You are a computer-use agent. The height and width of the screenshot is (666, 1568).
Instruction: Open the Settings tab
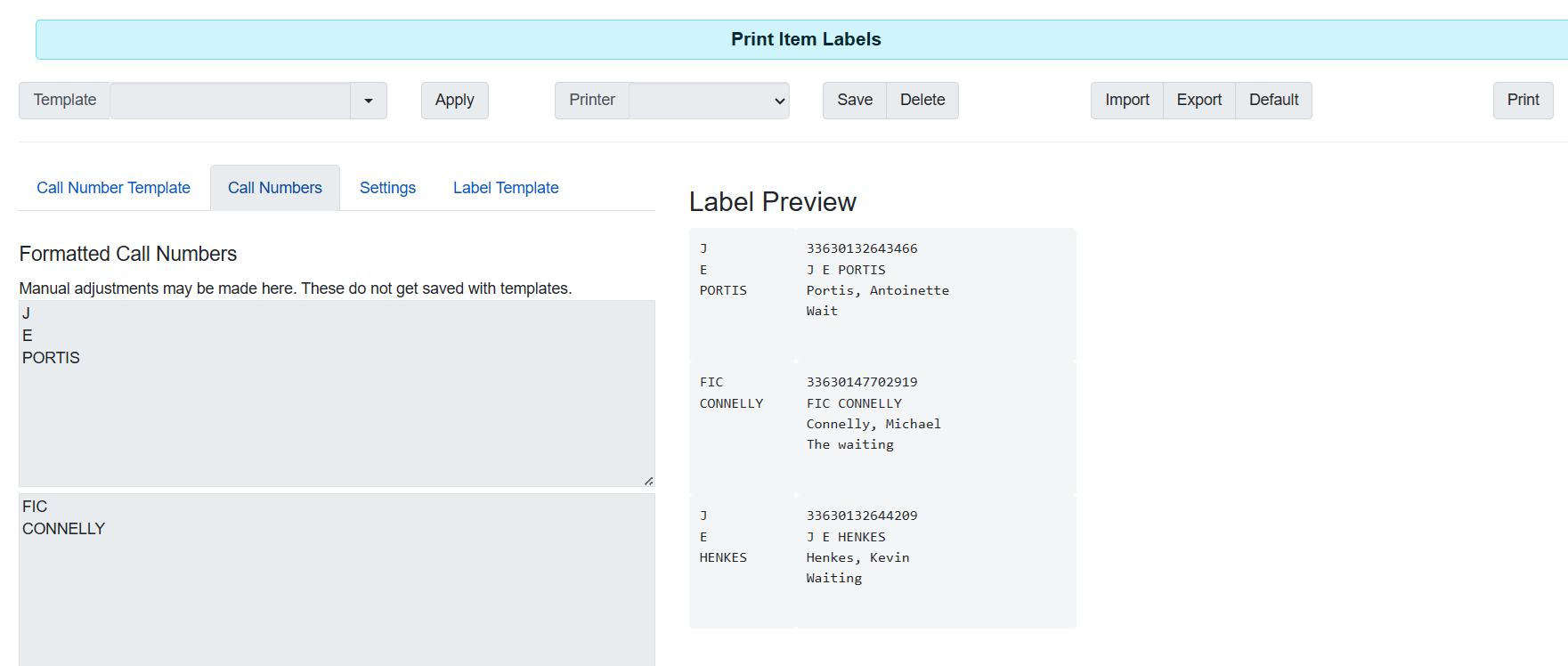(x=387, y=188)
